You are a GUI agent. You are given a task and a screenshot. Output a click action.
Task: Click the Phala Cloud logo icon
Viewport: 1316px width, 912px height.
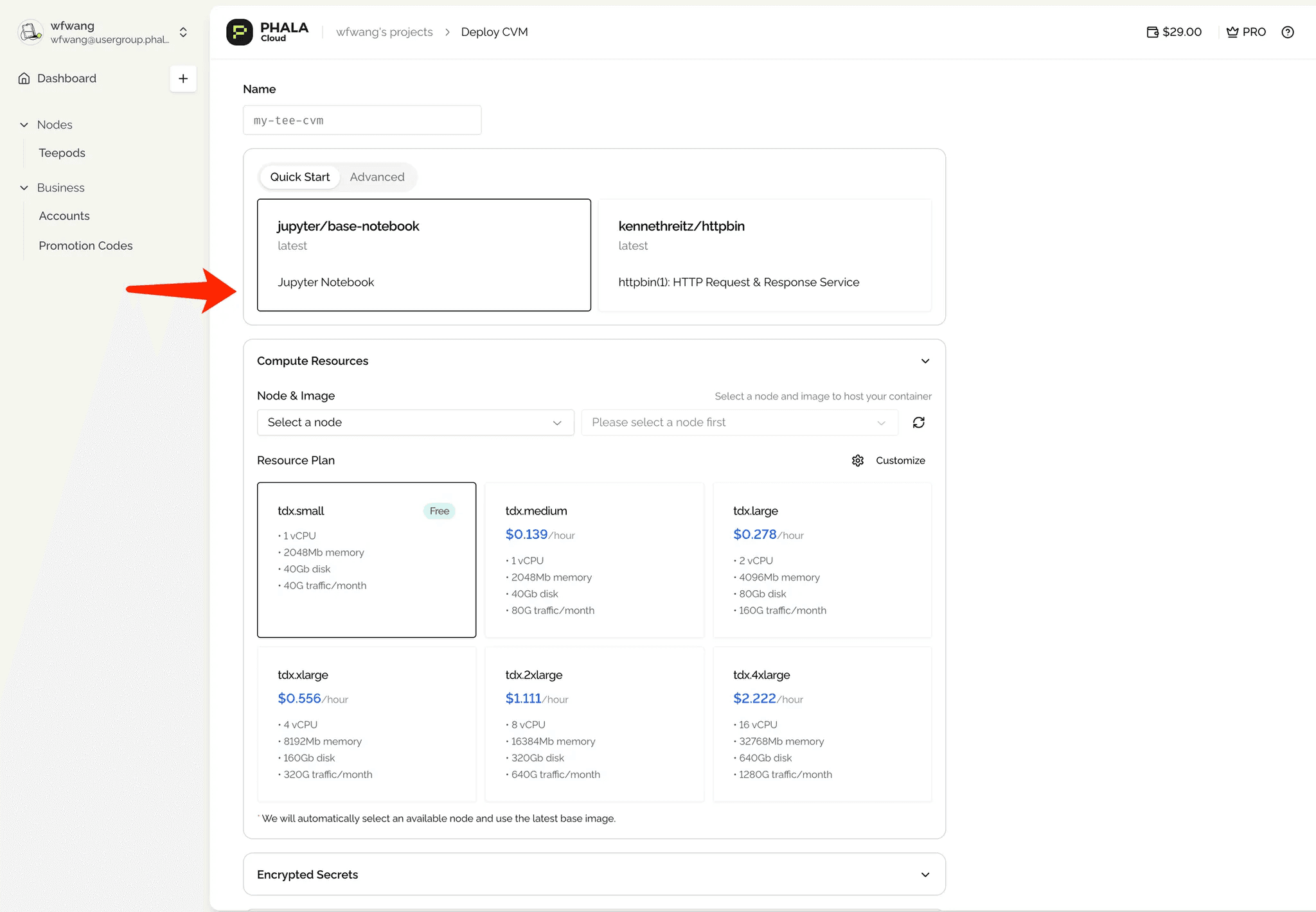(240, 32)
